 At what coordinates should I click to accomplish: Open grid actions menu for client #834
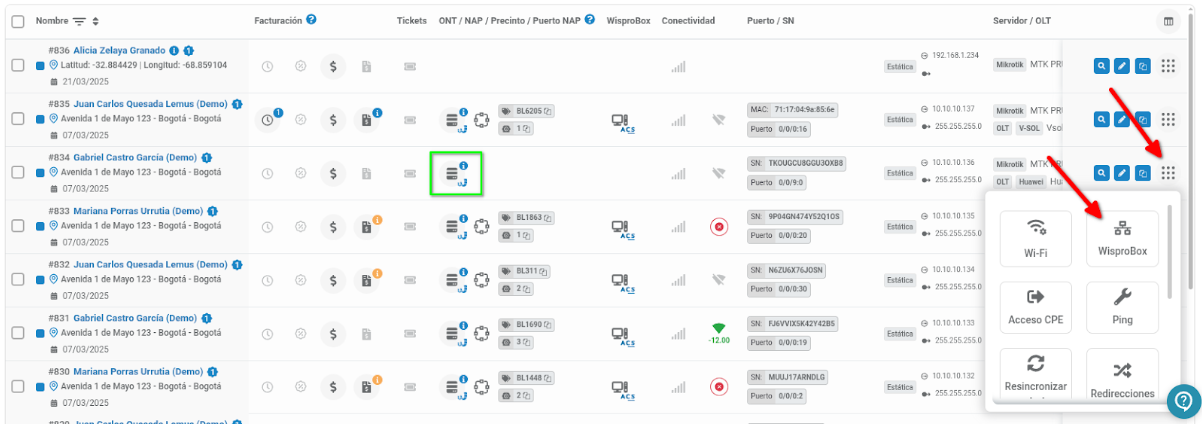coord(1167,173)
